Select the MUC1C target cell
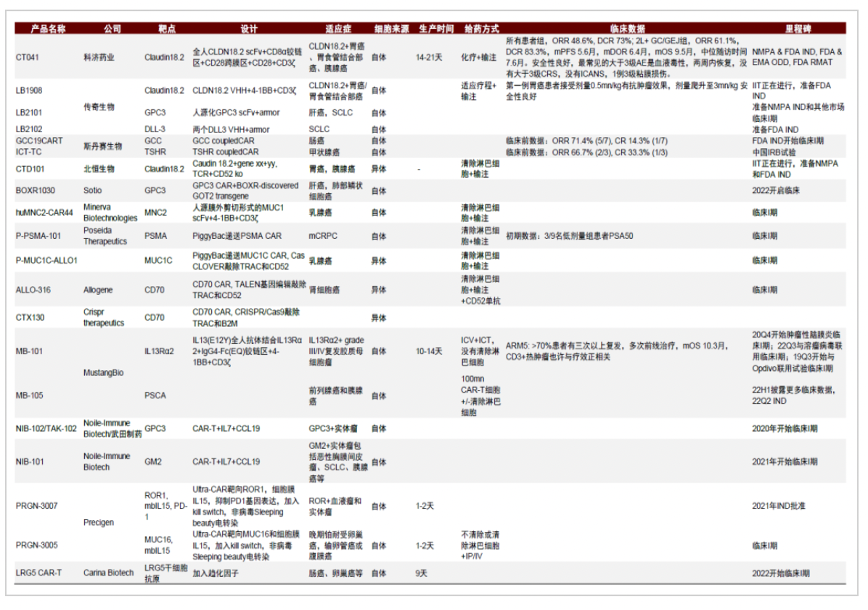 pyautogui.click(x=158, y=260)
